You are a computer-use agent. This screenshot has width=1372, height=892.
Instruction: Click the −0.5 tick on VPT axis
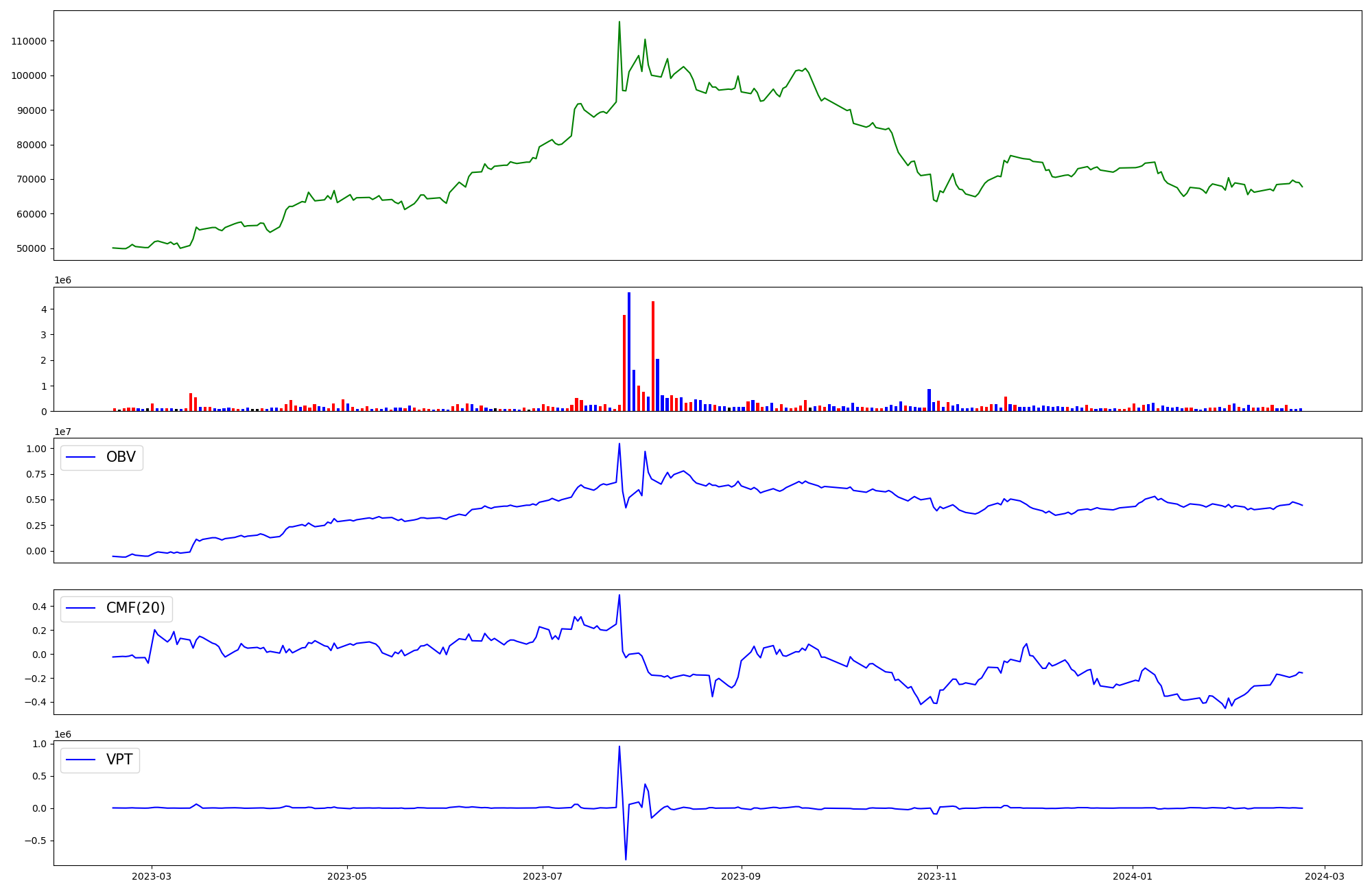tap(34, 841)
